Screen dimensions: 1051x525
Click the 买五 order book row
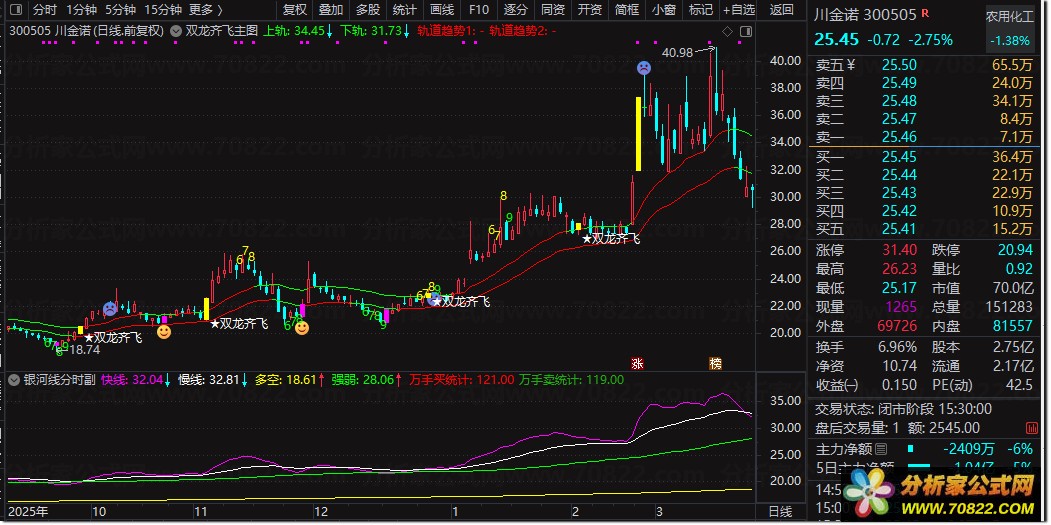point(924,229)
